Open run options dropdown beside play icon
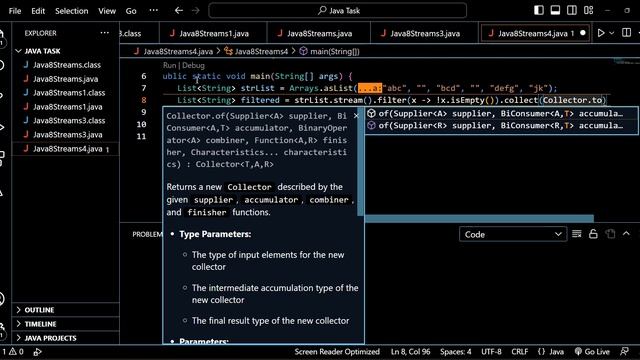Screen dimensions: 640x360 611,33
